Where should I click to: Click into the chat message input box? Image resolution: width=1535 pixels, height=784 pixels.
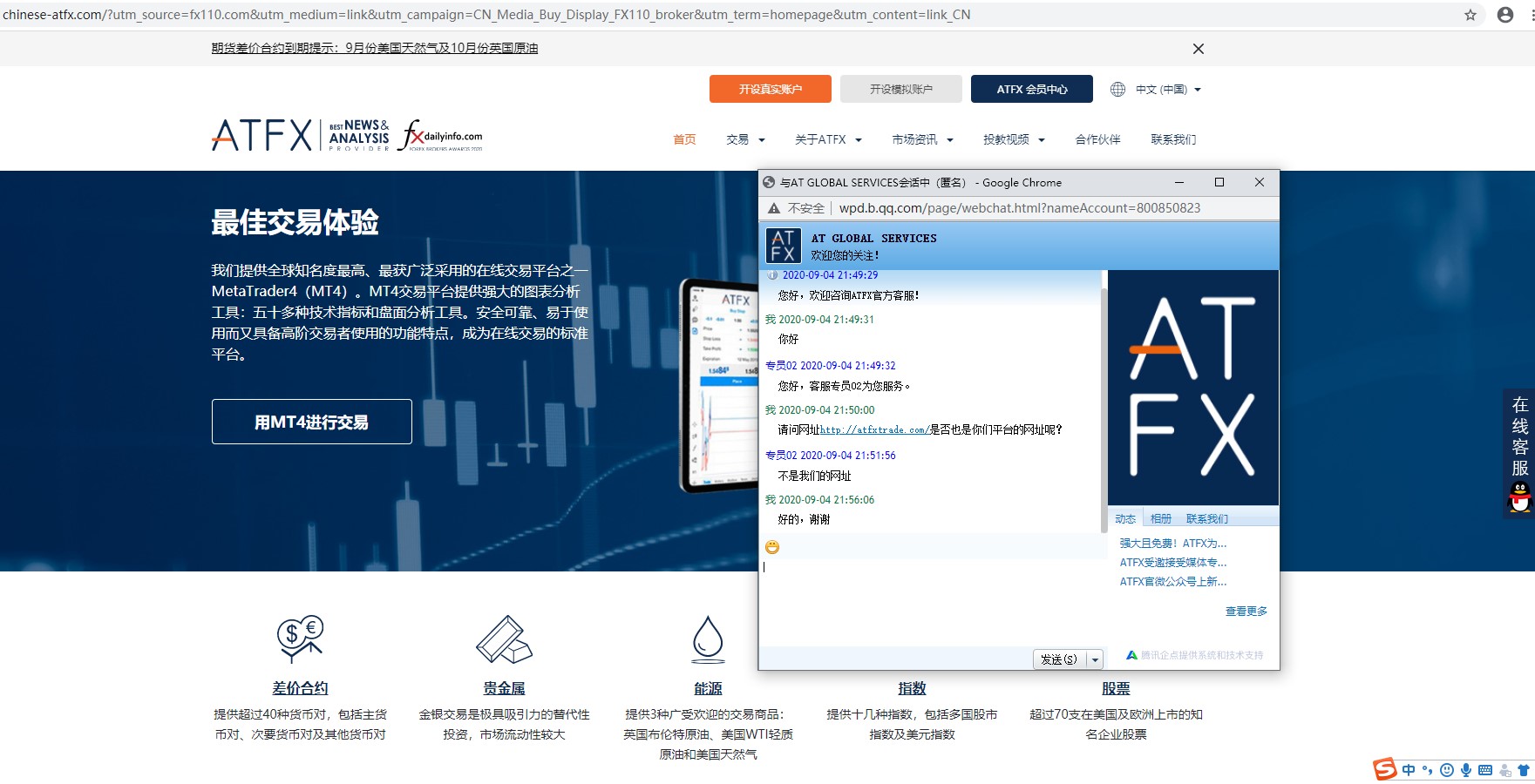pyautogui.click(x=933, y=601)
